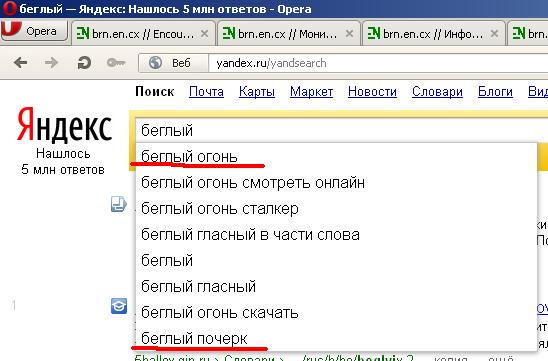Choose suggestion 'беглый огонь скачать'
548x361 pixels.
click(336, 312)
